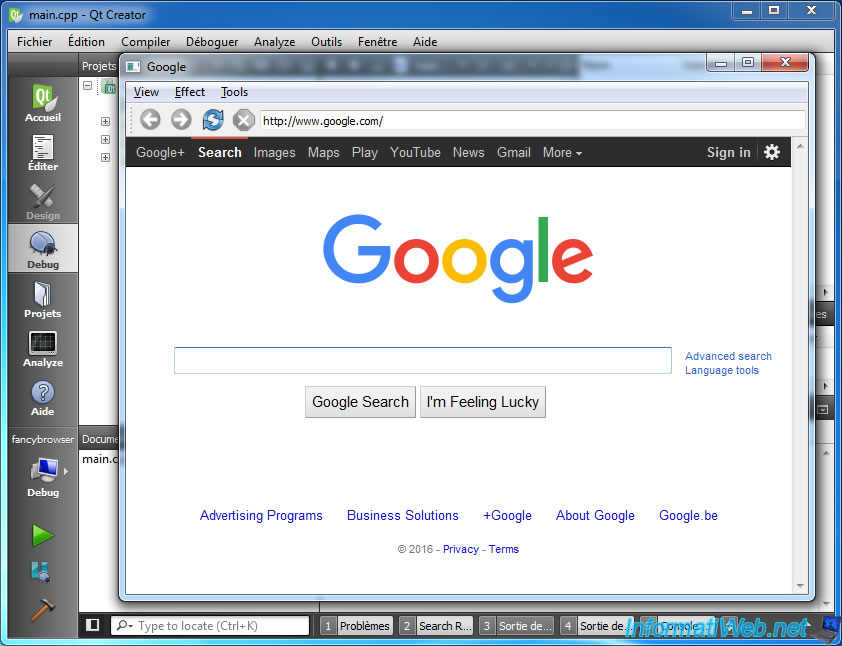The height and width of the screenshot is (646, 842).
Task: Build the project with hammer icon
Action: pyautogui.click(x=42, y=609)
